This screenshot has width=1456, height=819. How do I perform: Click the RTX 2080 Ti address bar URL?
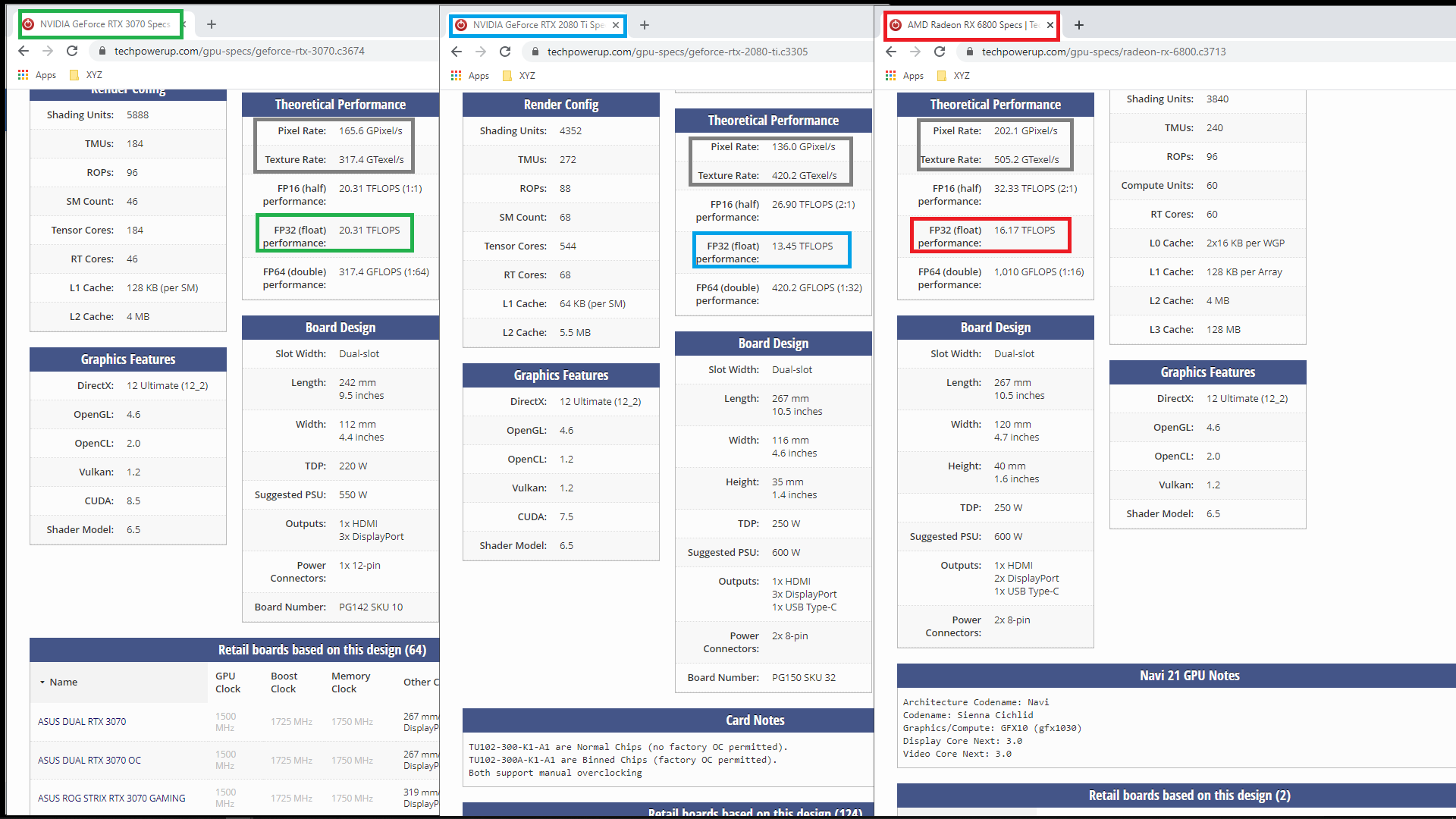(677, 52)
